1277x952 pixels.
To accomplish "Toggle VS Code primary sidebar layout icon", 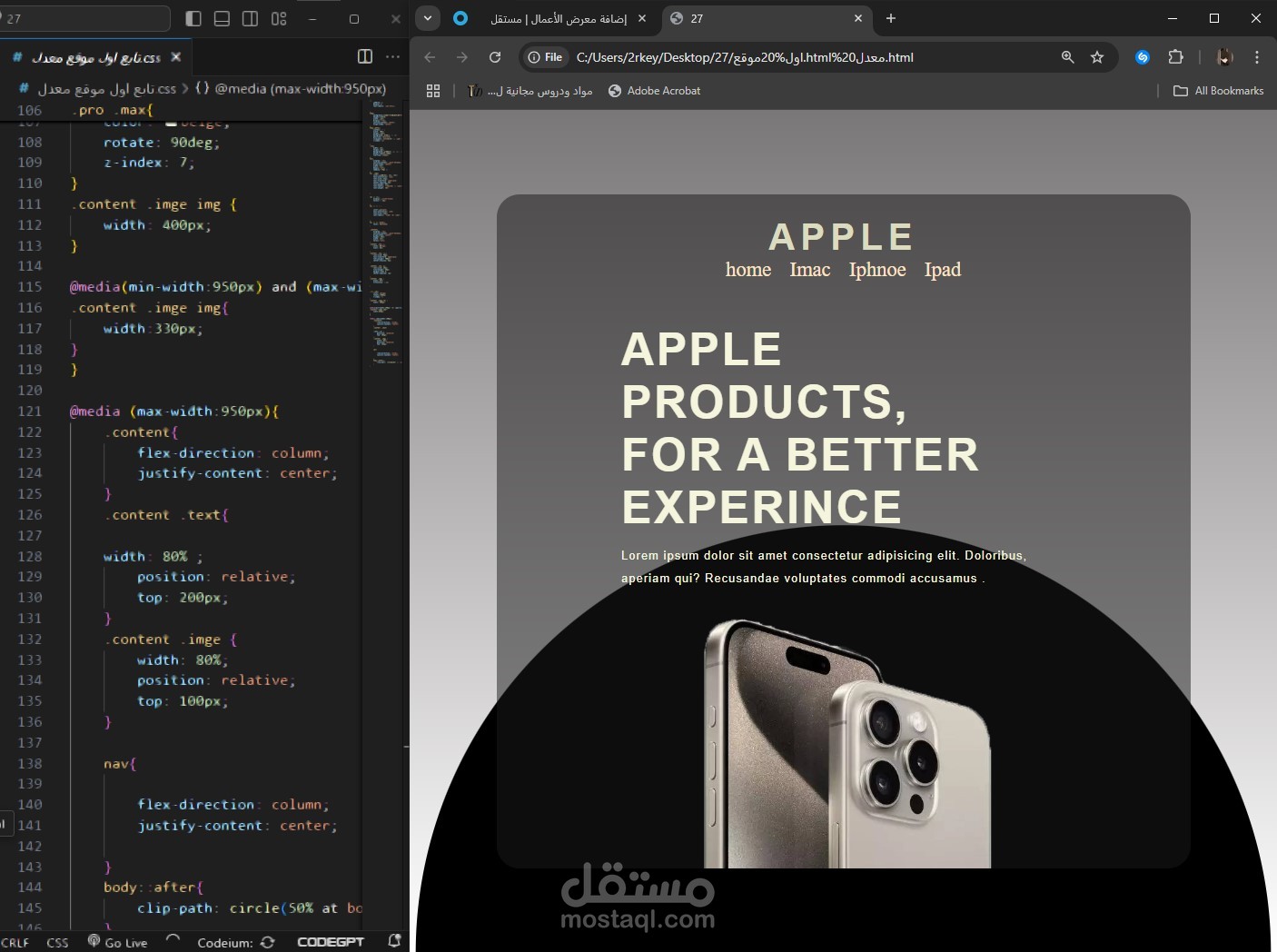I will point(193,18).
